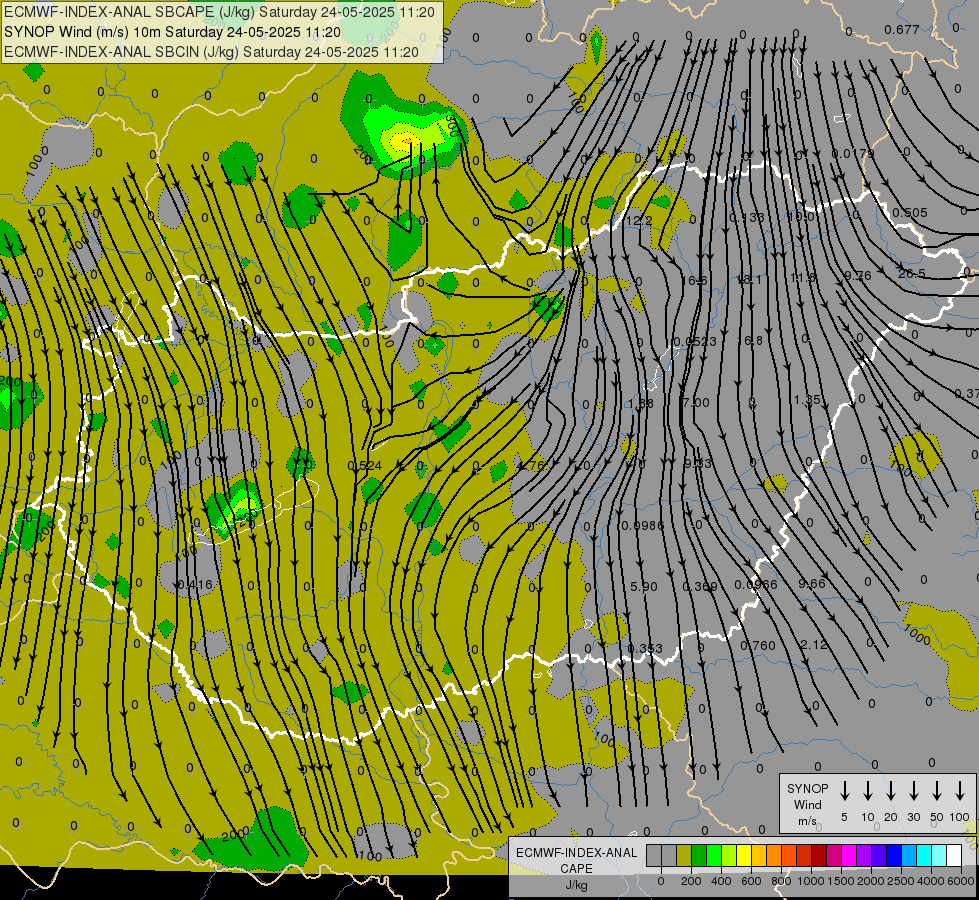The image size is (979, 900).
Task: Pick the white swatch ending at 6000
Action: pyautogui.click(x=954, y=855)
